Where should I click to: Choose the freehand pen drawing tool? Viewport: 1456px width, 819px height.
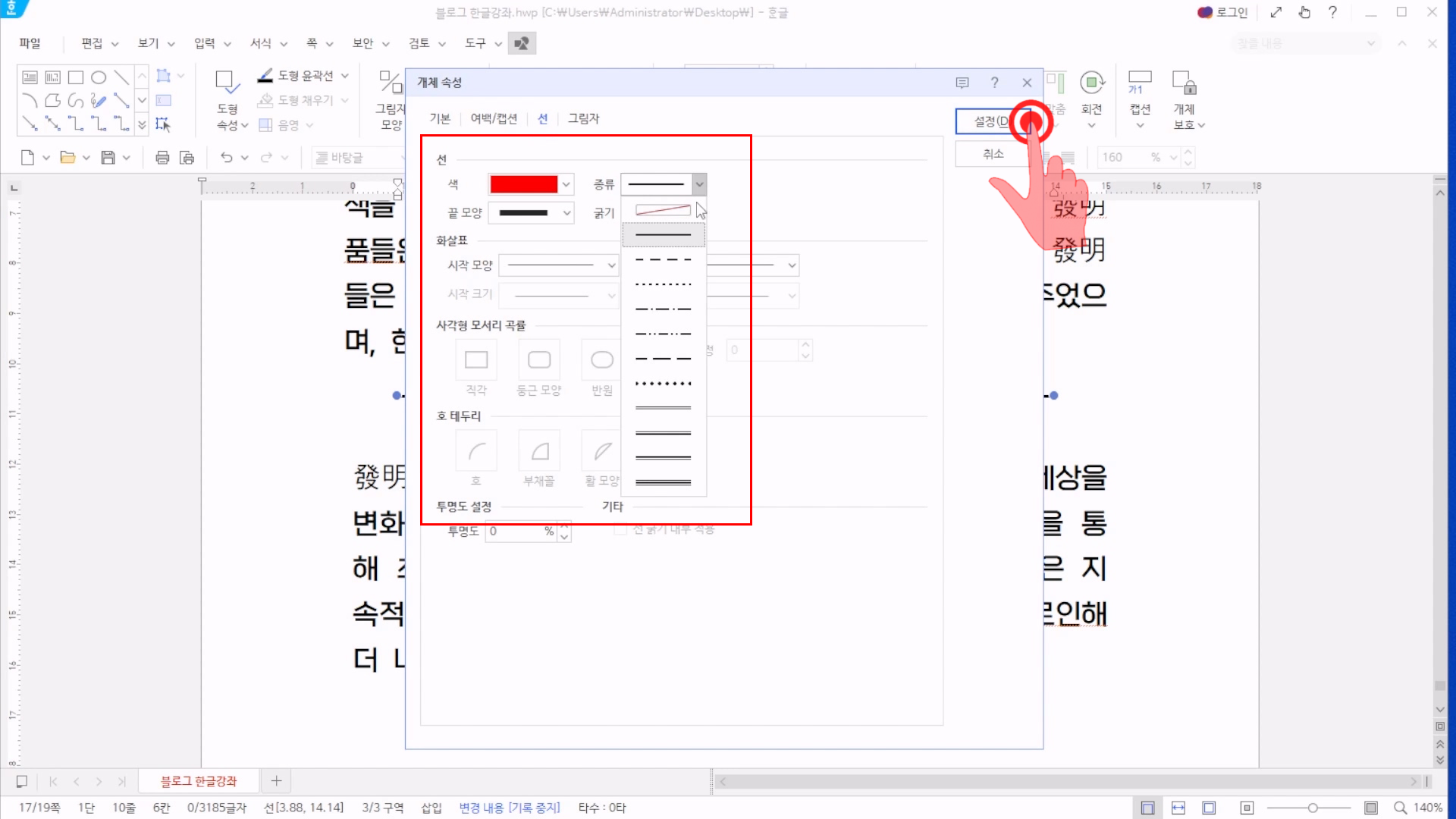[x=99, y=100]
